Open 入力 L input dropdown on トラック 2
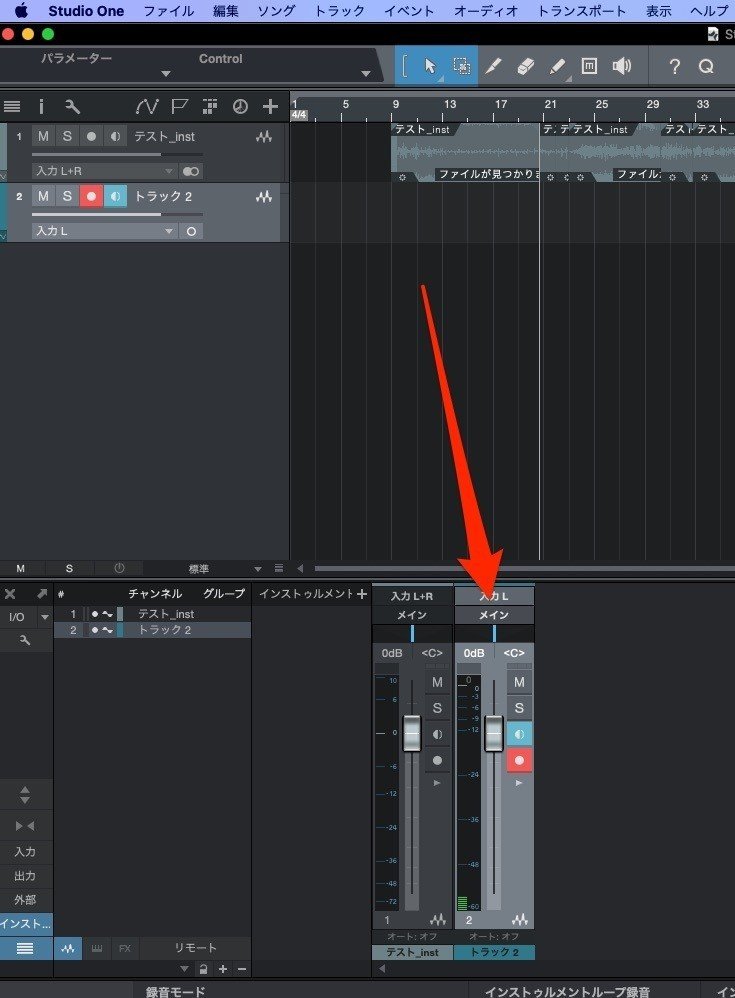Screen dimensions: 735x998 coord(104,231)
